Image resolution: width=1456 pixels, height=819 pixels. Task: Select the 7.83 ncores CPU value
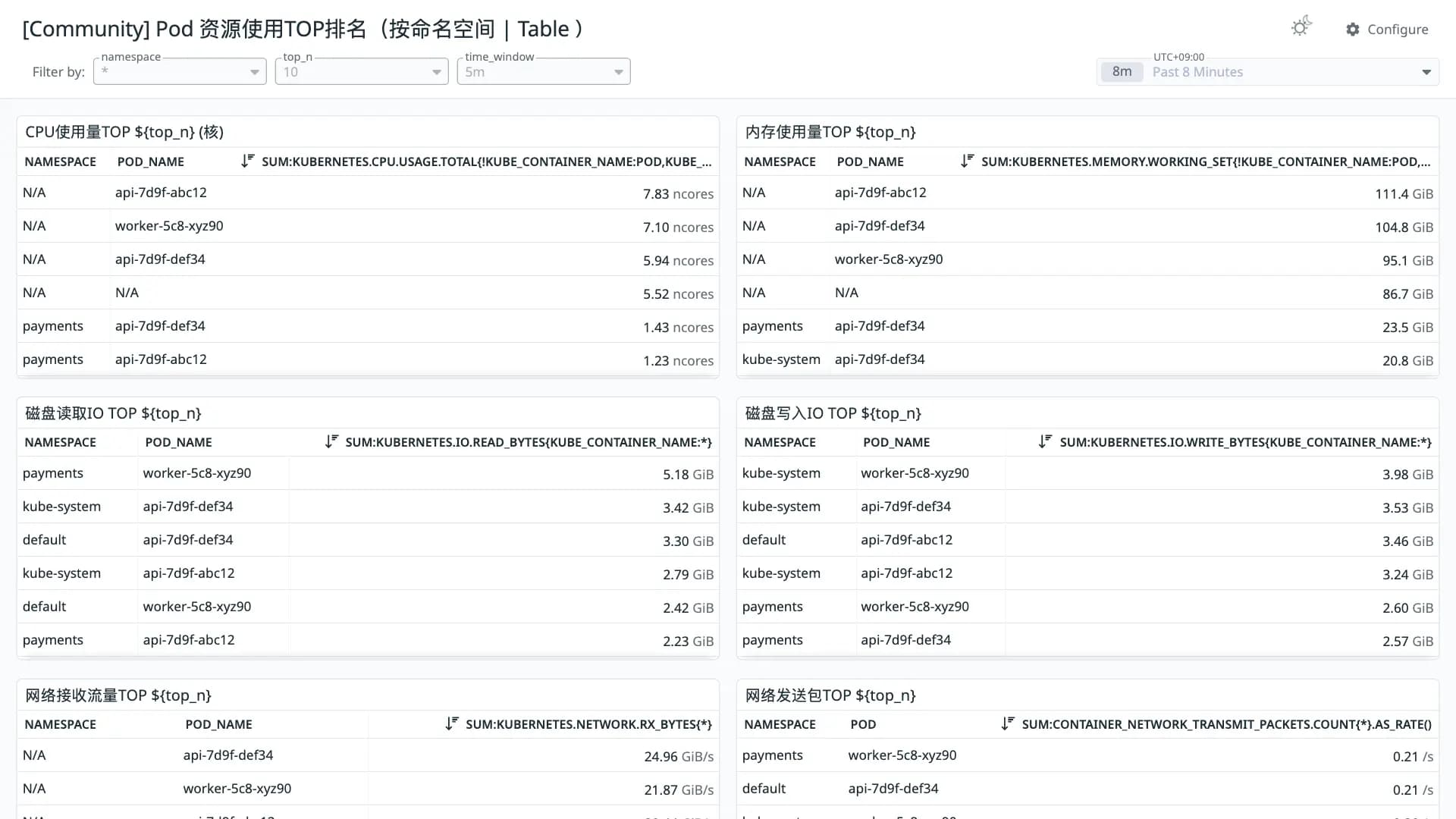[678, 194]
